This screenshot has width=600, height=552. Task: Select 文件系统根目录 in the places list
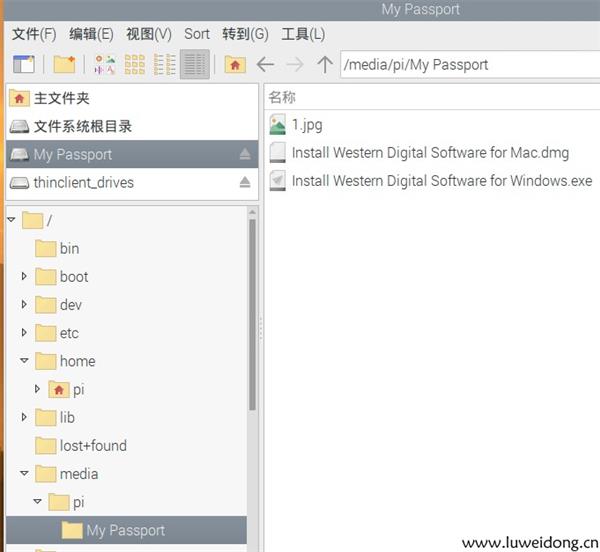[82, 126]
